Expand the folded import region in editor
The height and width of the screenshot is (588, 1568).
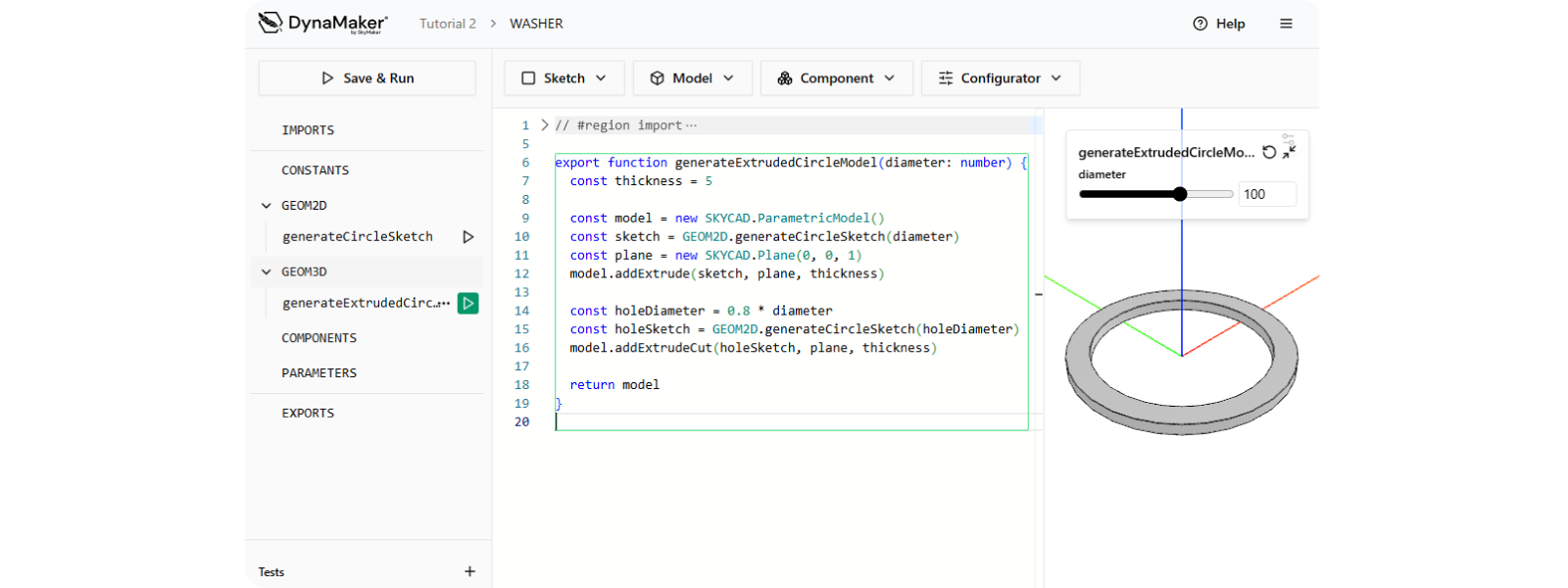point(545,125)
